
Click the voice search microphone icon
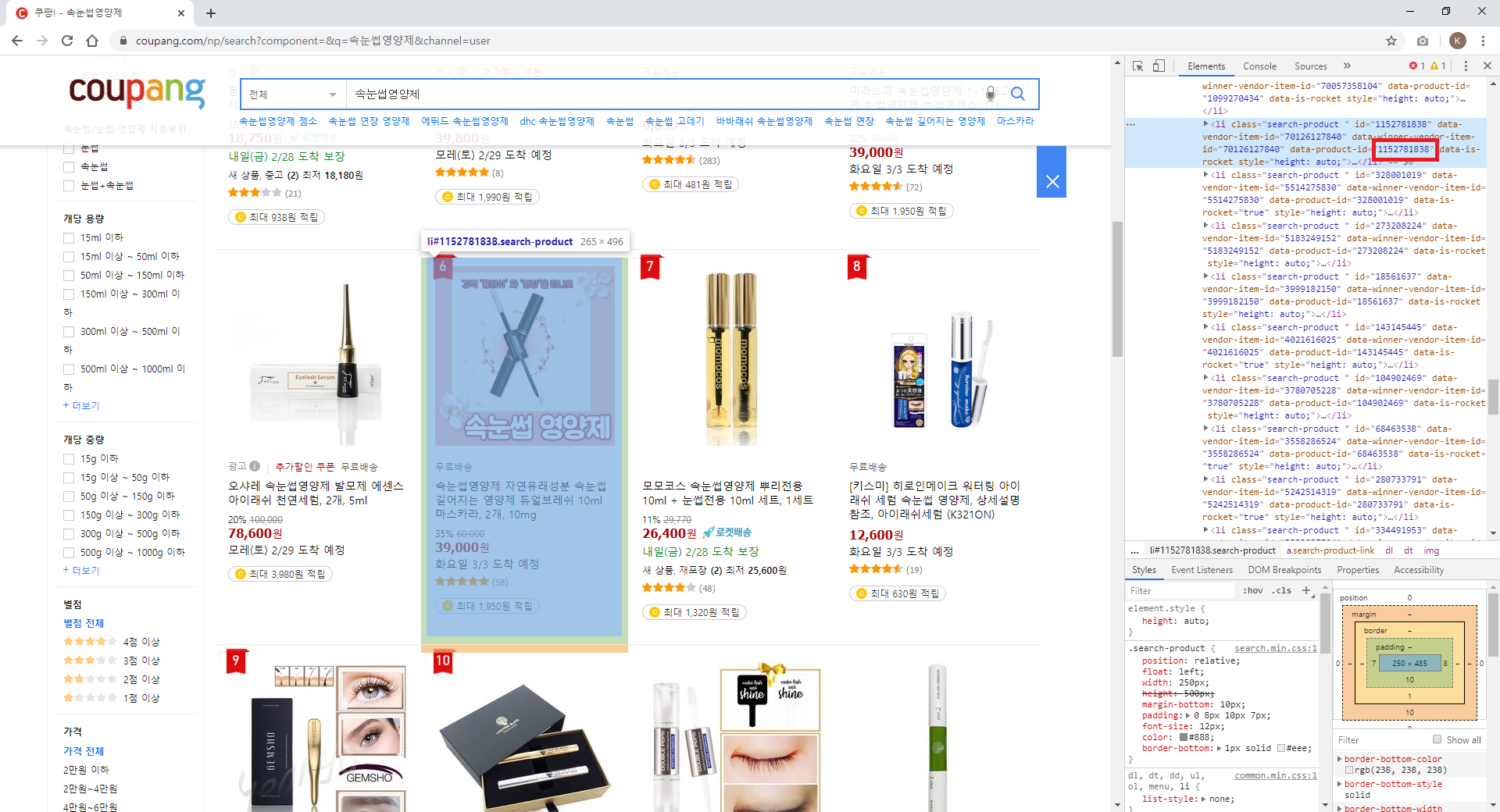pos(991,94)
